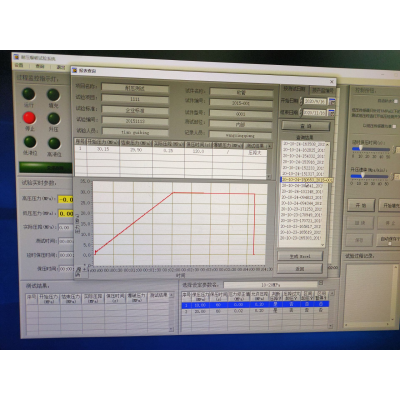Viewport: 400px width, 400px height.
Task: Expand the parameter name dropdown showing 10-20MPa
Action: (x=320, y=283)
